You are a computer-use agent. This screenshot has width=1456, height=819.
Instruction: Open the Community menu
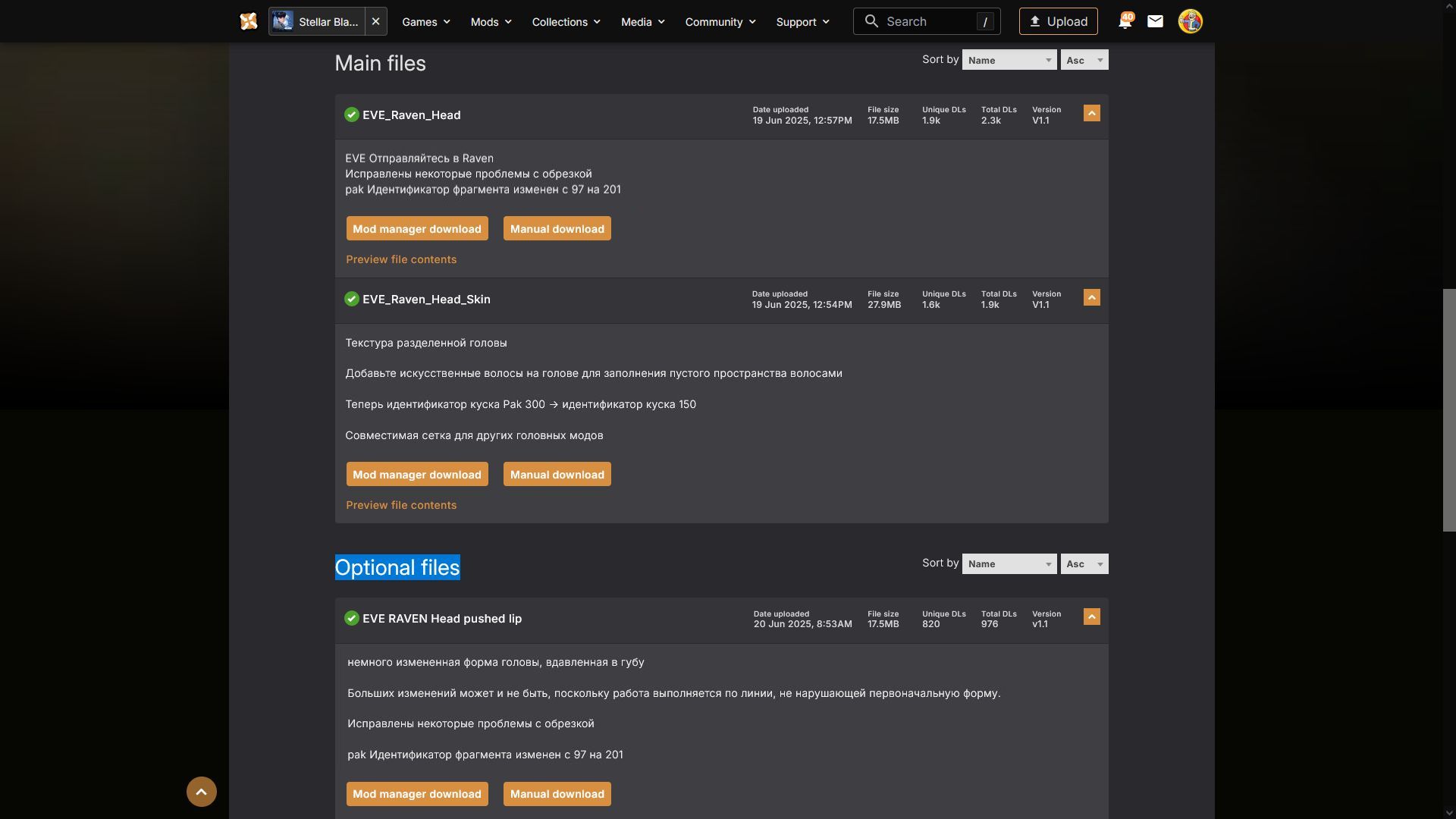(x=720, y=21)
